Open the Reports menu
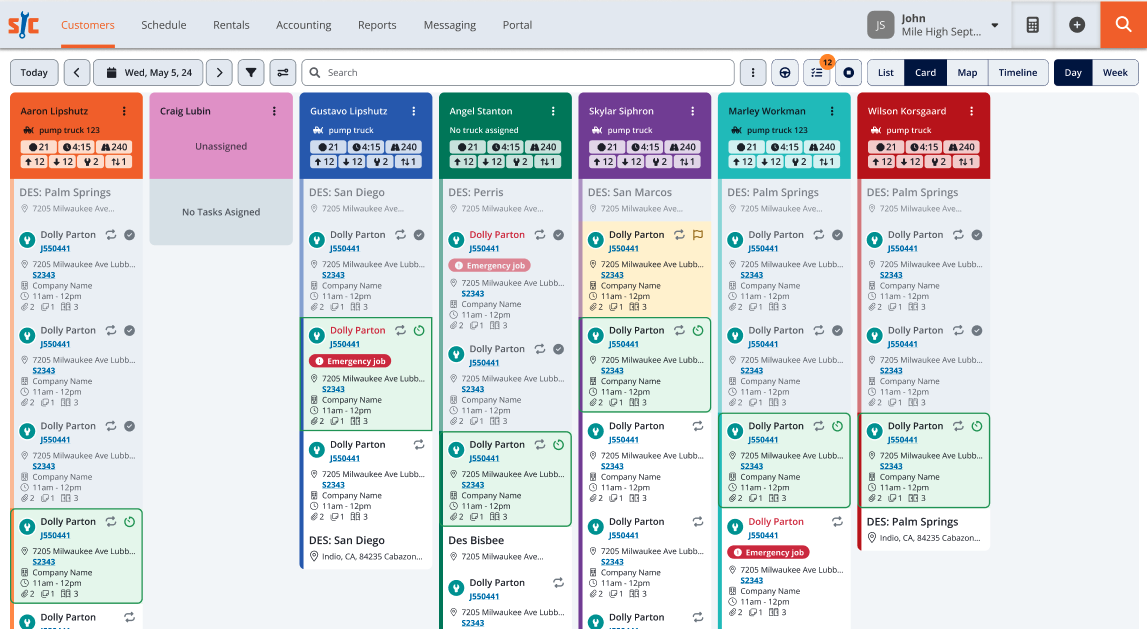Image resolution: width=1147 pixels, height=629 pixels. [377, 25]
